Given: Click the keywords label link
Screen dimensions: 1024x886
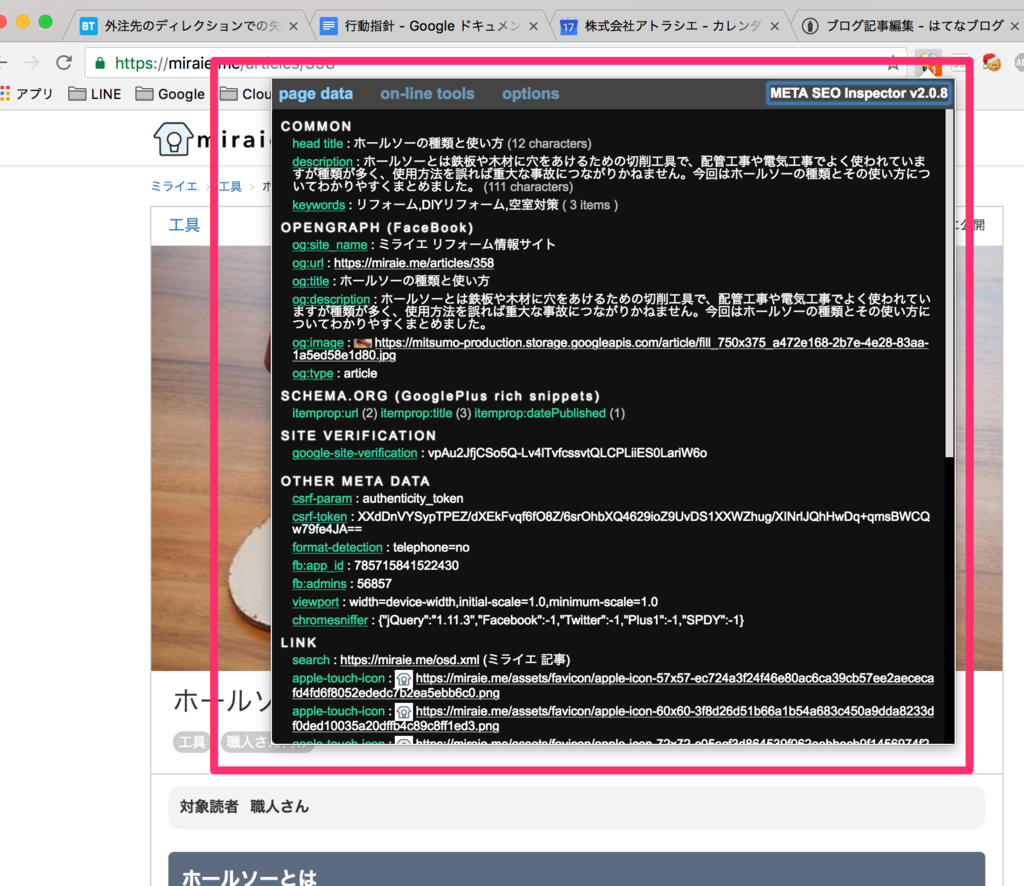Looking at the screenshot, I should point(318,205).
